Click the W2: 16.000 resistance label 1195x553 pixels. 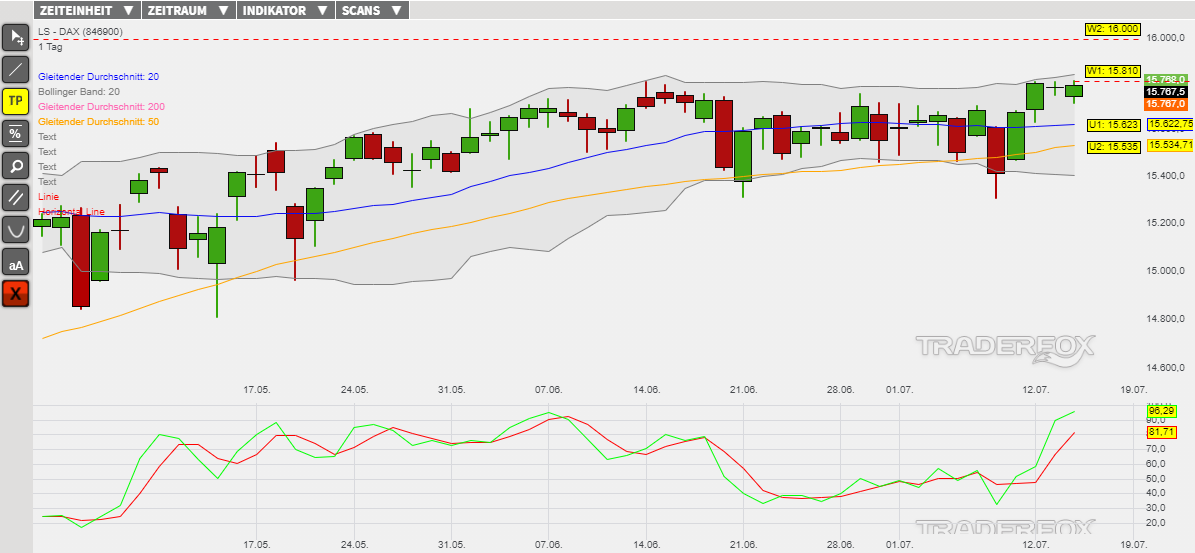(1112, 29)
